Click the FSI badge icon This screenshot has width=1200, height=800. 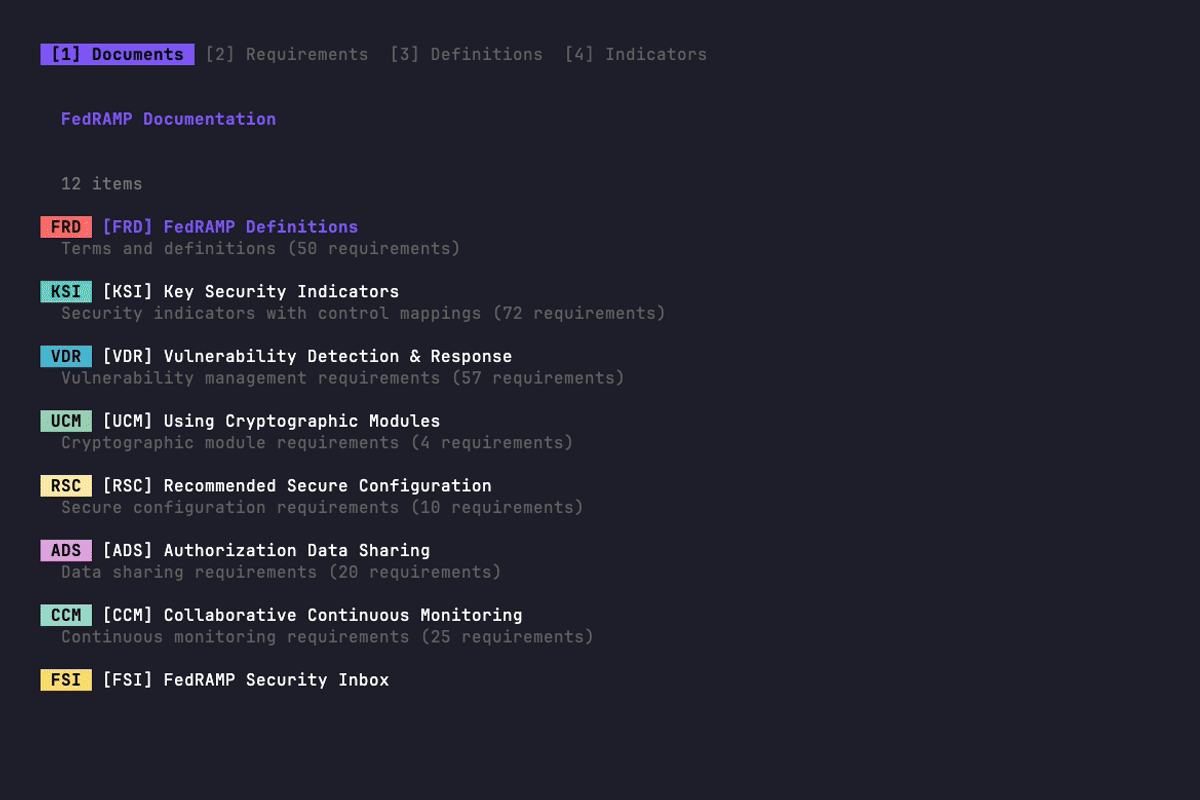[x=65, y=679]
